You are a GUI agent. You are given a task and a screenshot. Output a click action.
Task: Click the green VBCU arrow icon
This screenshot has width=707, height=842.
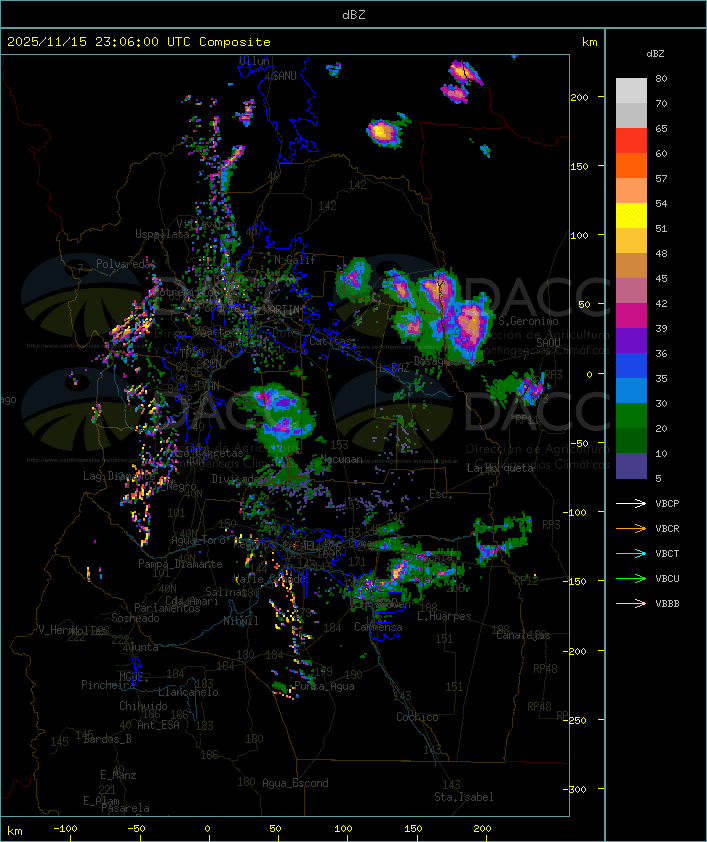[x=631, y=578]
